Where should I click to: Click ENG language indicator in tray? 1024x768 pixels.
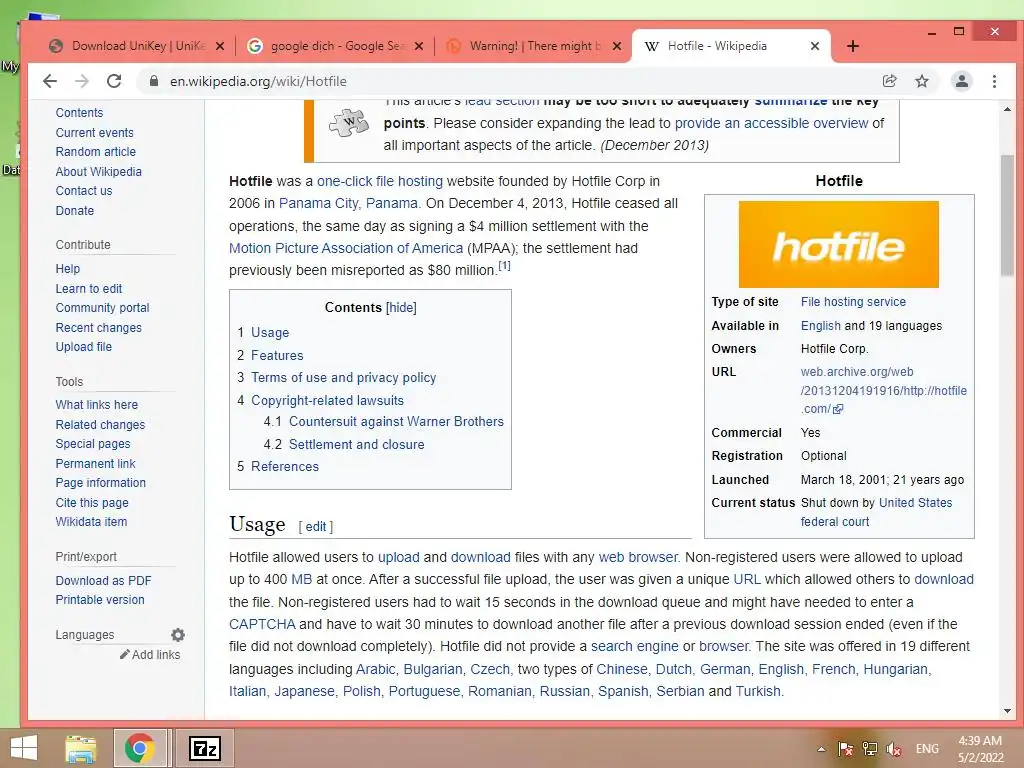pos(927,748)
